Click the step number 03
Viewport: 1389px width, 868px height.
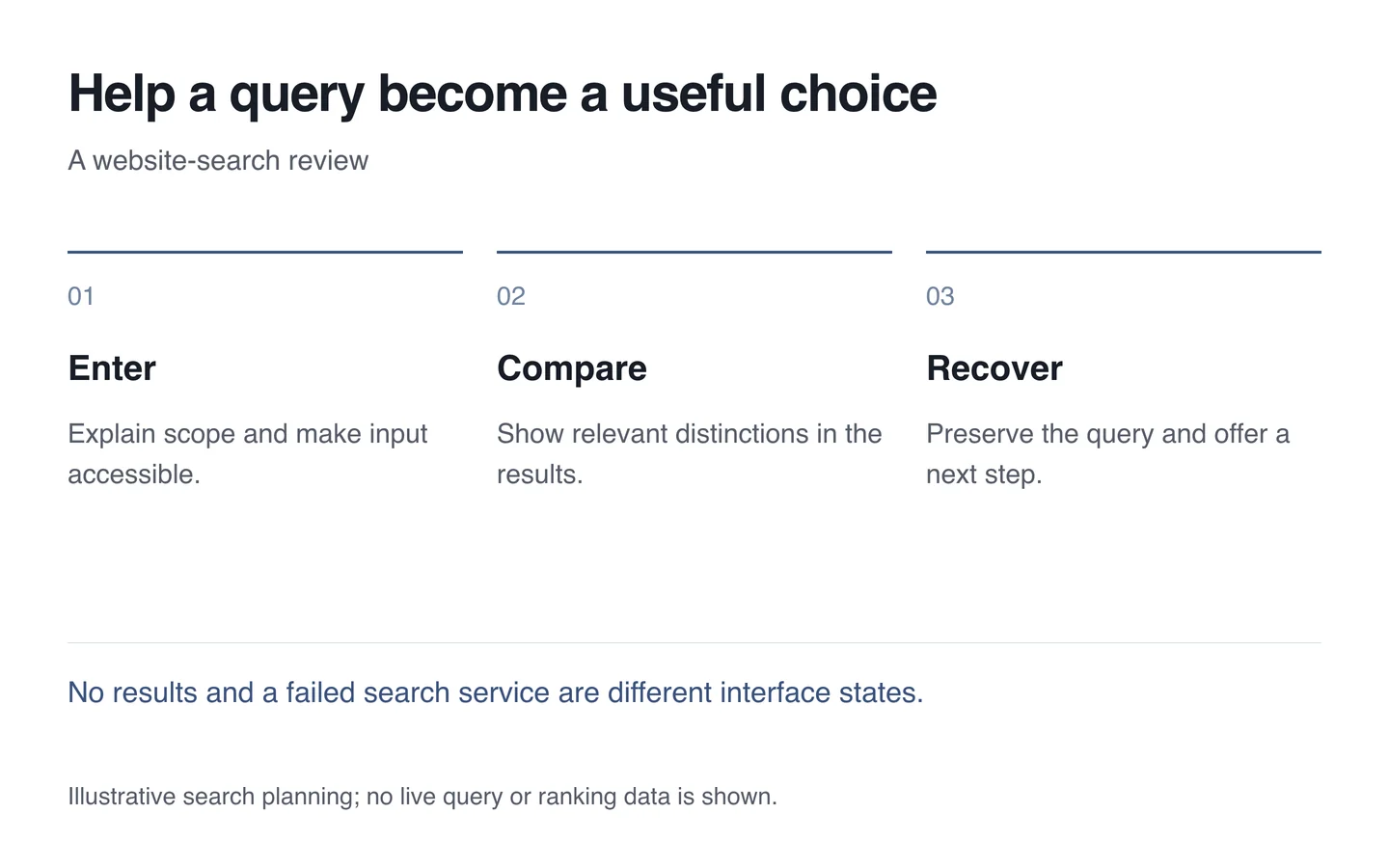click(x=940, y=296)
